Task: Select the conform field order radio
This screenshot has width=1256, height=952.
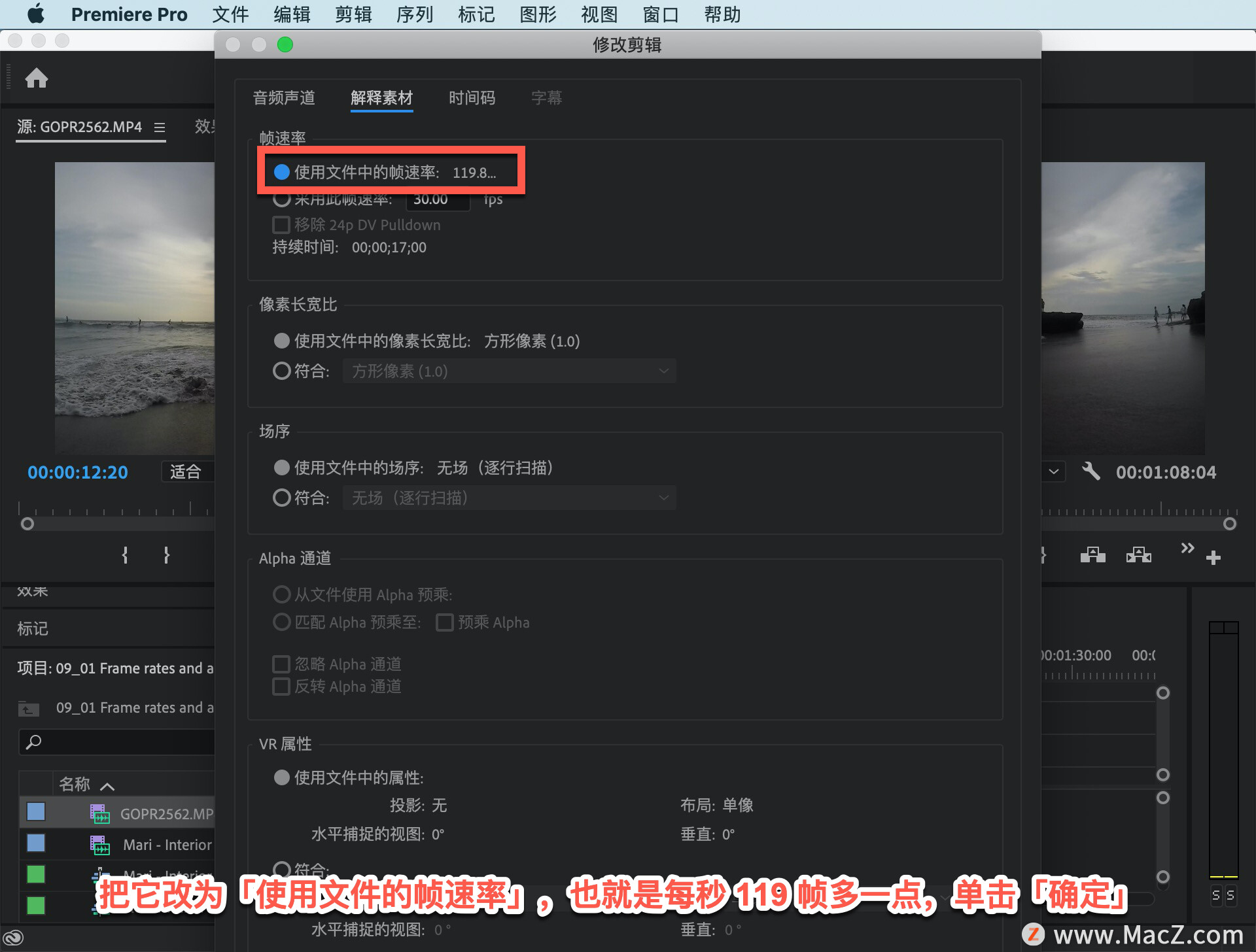Action: click(282, 498)
